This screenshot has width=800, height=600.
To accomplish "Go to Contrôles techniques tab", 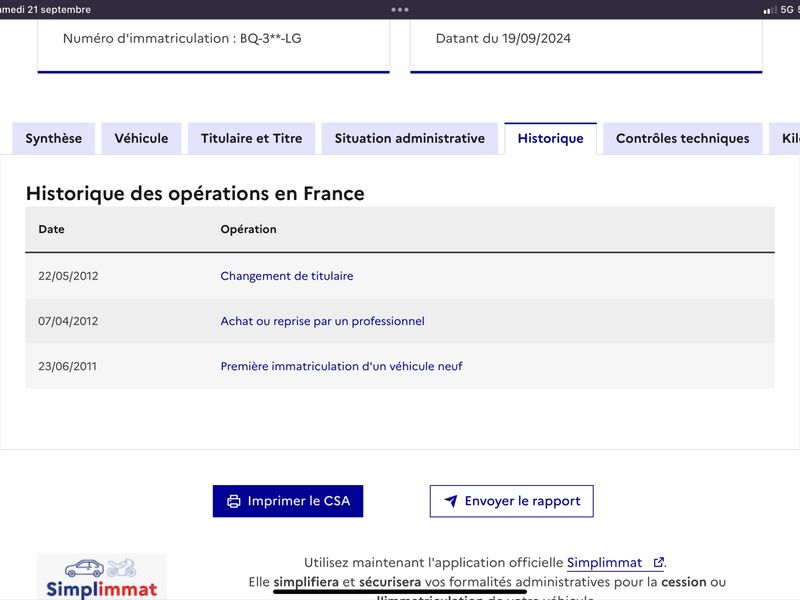I will [683, 138].
